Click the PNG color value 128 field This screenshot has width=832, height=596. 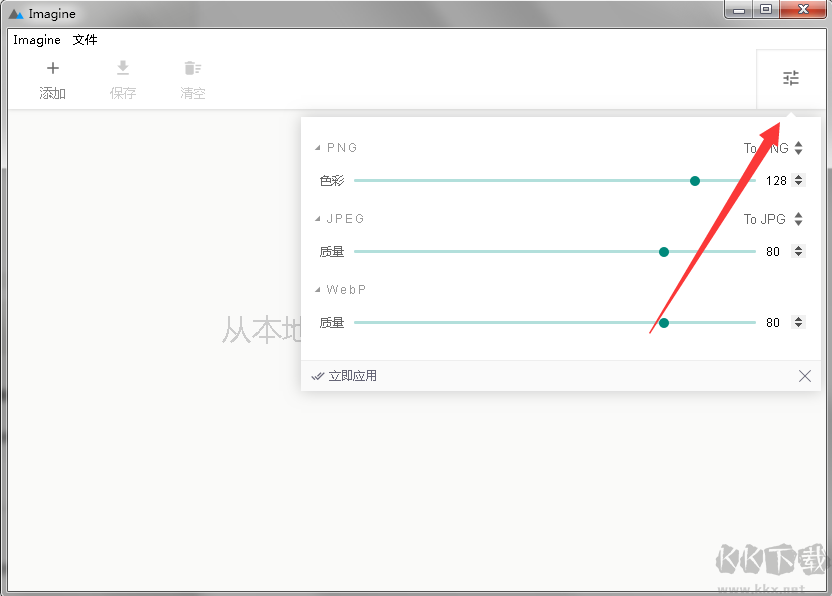click(776, 181)
